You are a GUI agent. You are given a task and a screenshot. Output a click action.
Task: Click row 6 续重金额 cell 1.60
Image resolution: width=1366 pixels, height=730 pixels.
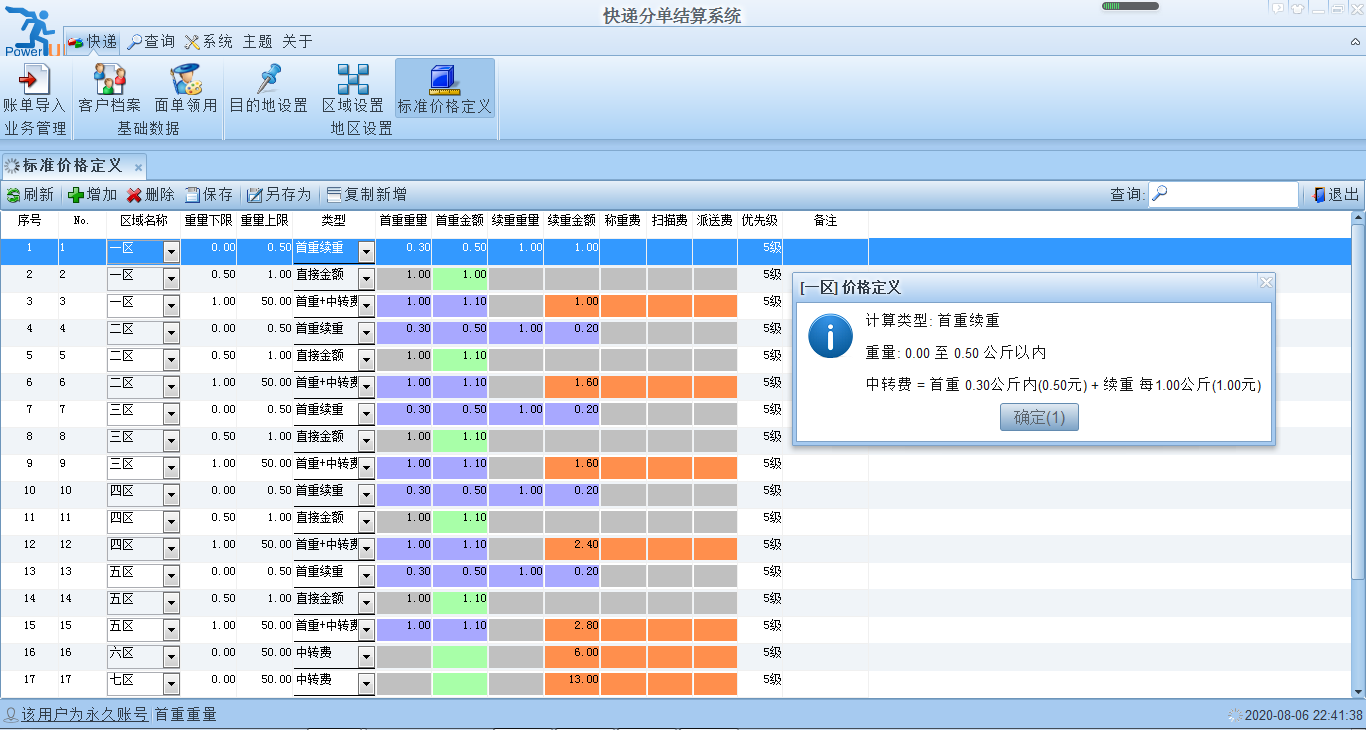[572, 387]
